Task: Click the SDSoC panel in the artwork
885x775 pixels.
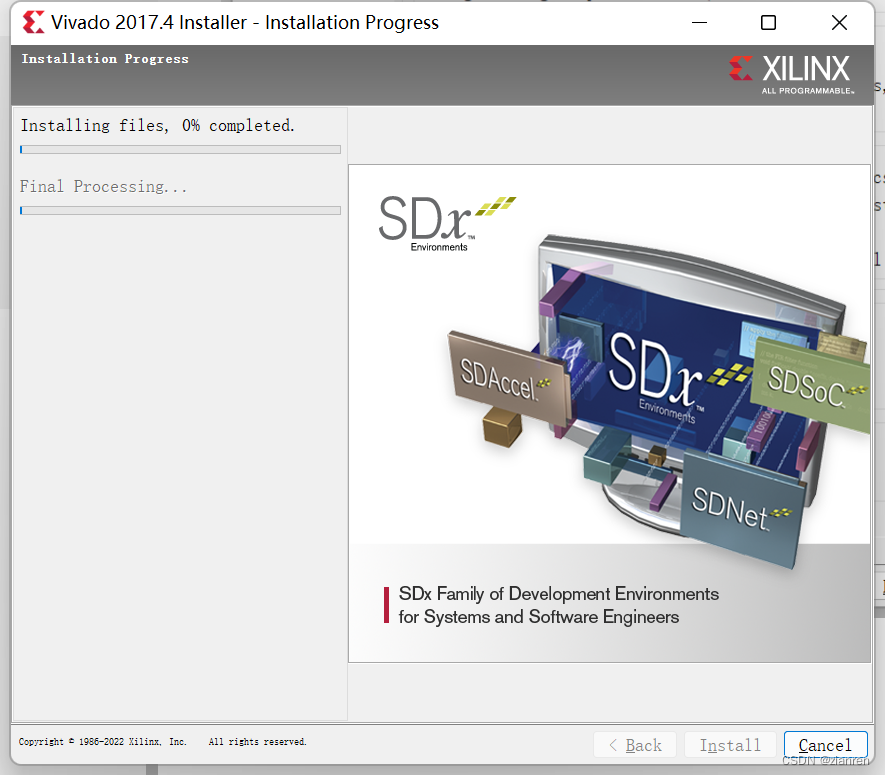Action: [812, 386]
